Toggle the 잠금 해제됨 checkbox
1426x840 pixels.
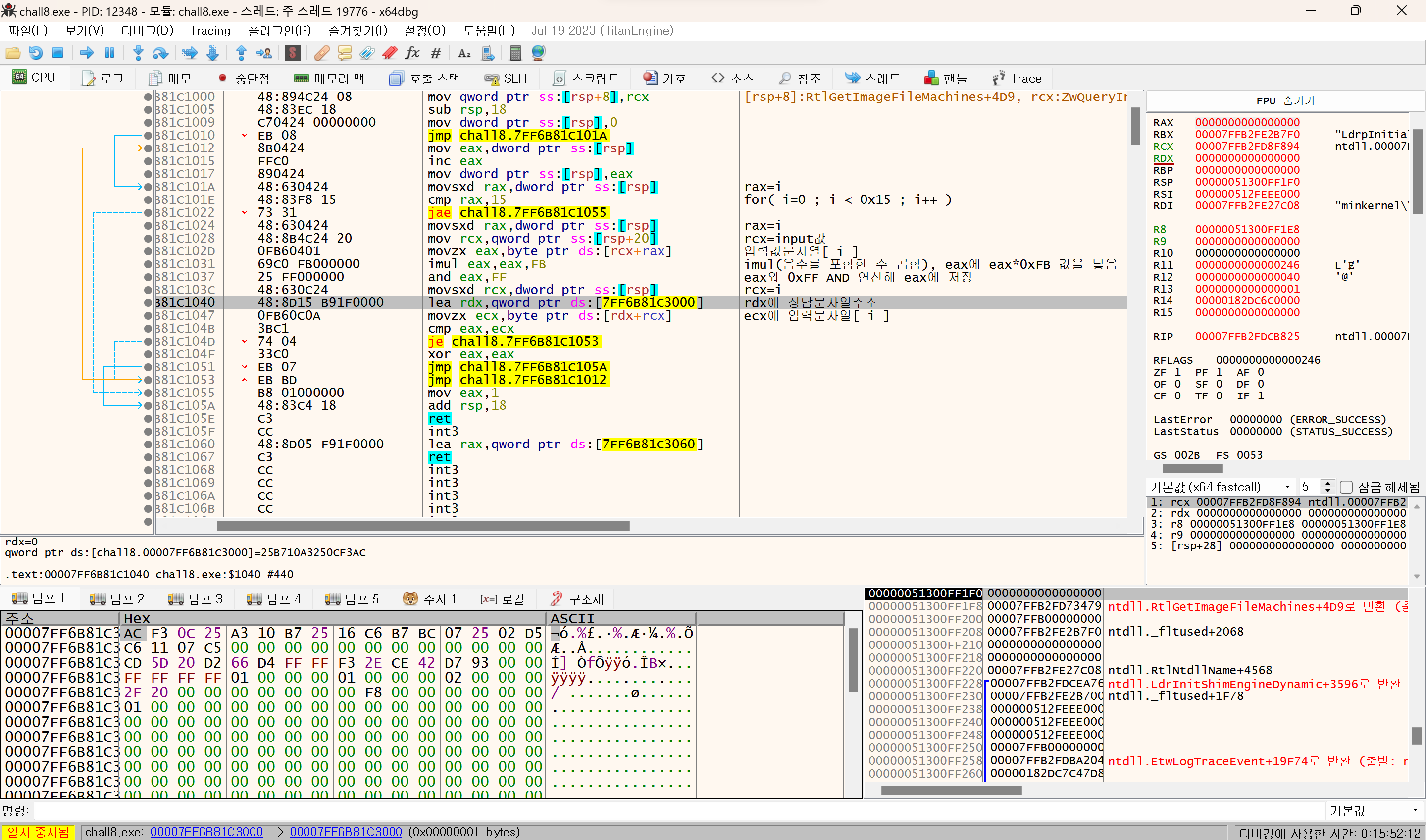click(x=1346, y=487)
